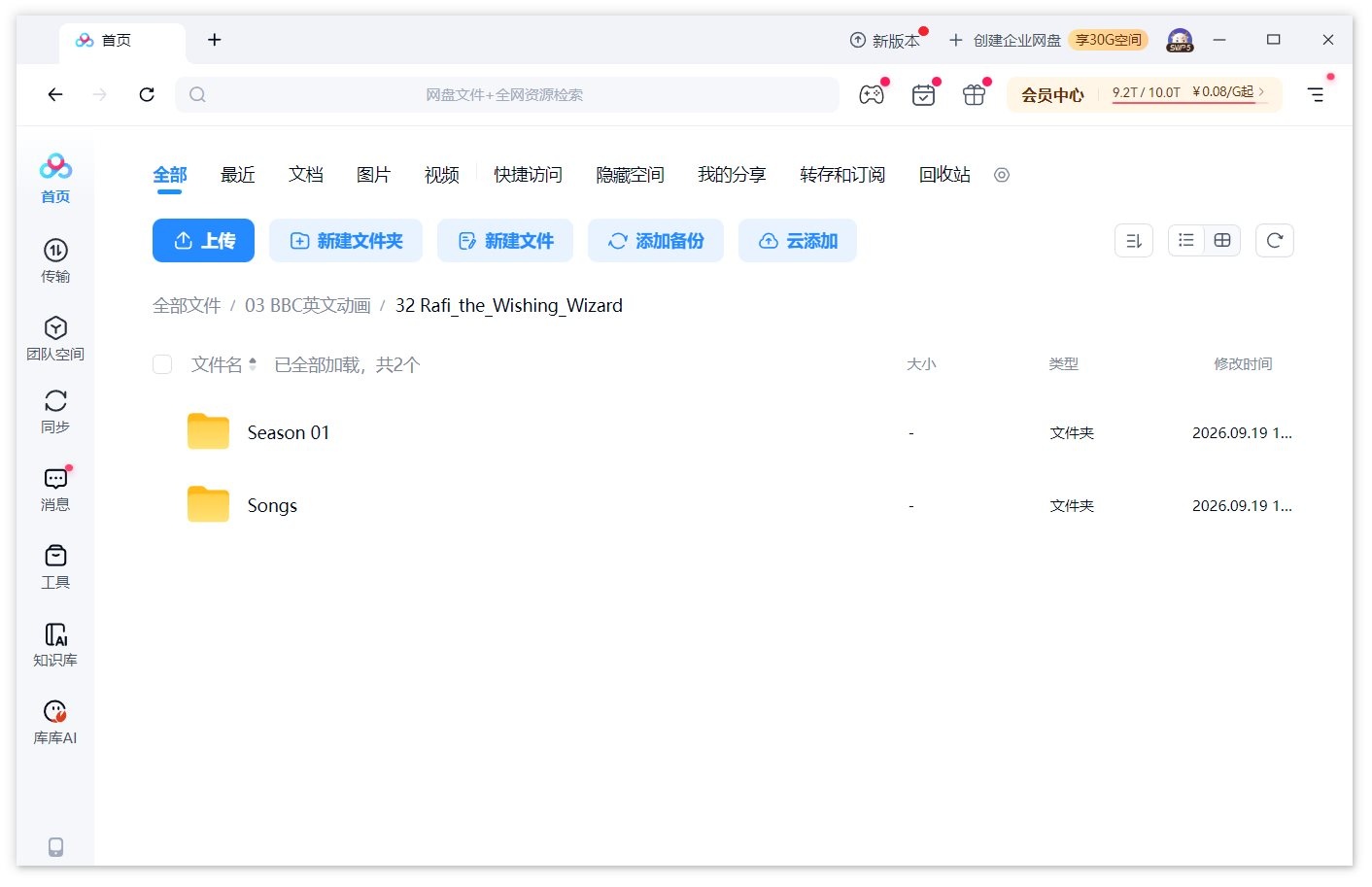The width and height of the screenshot is (1372, 887).
Task: Open the 转存和订阅 tab
Action: click(x=842, y=175)
